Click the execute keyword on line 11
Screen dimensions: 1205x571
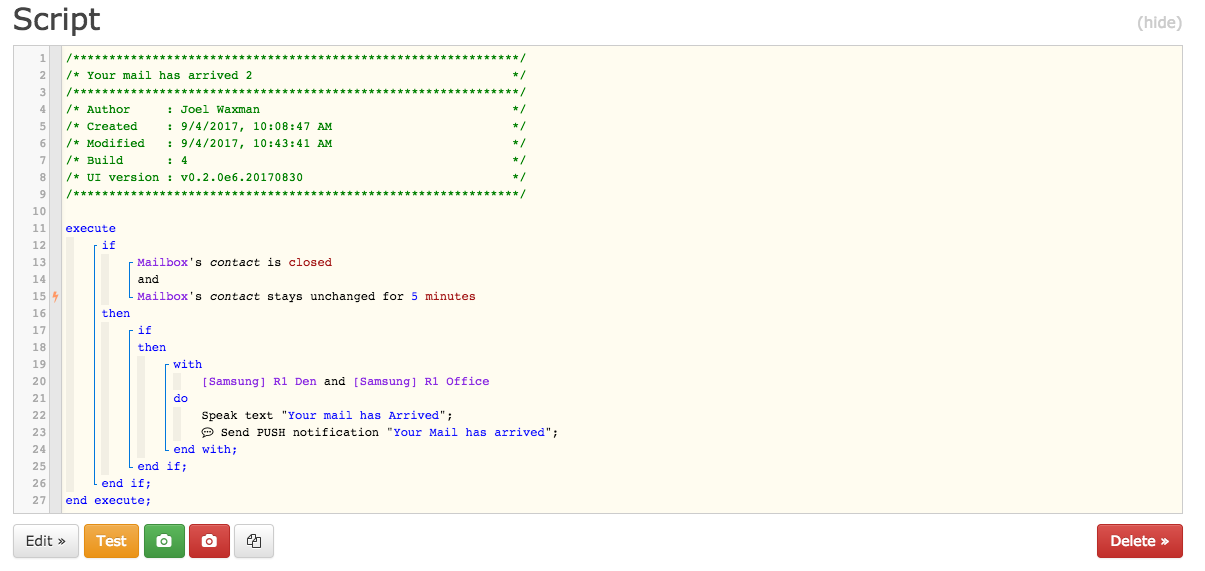coord(91,228)
